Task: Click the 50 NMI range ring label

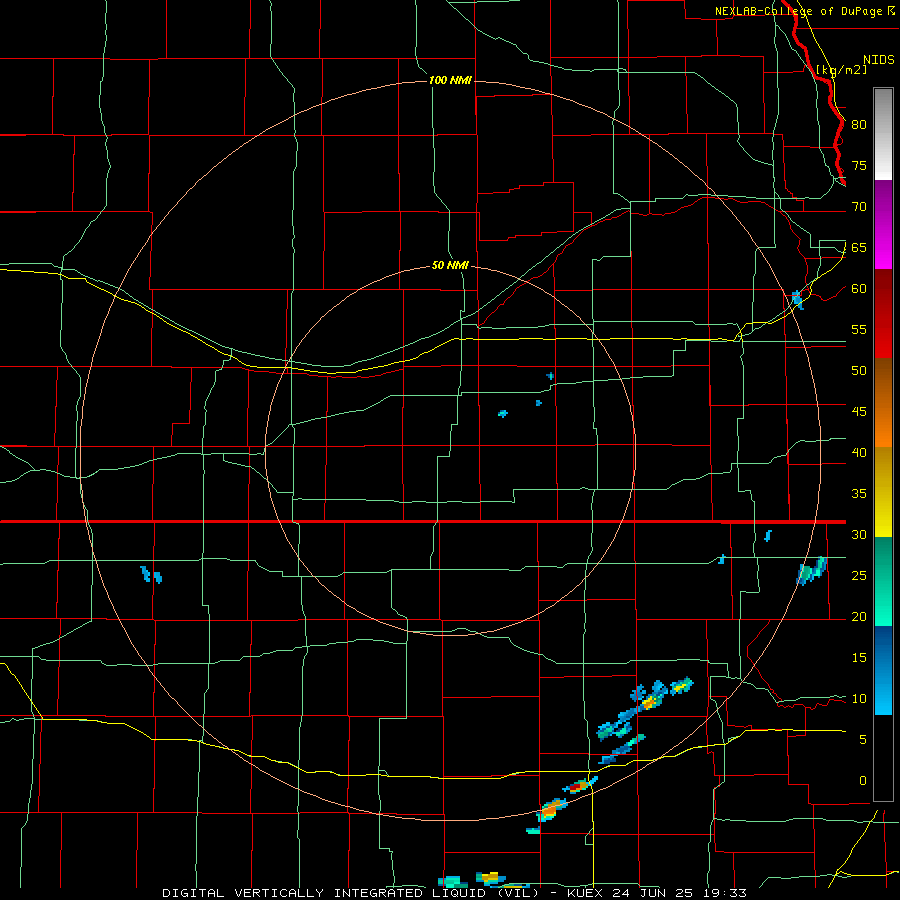Action: click(450, 265)
